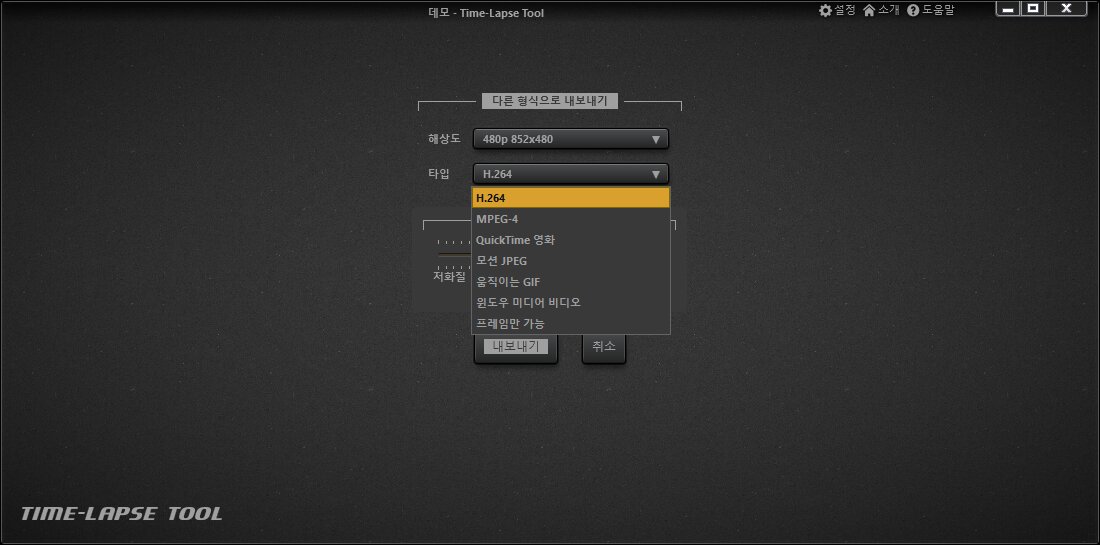Open the 설정 settings gear icon
Image resolution: width=1100 pixels, height=545 pixels.
coord(825,10)
